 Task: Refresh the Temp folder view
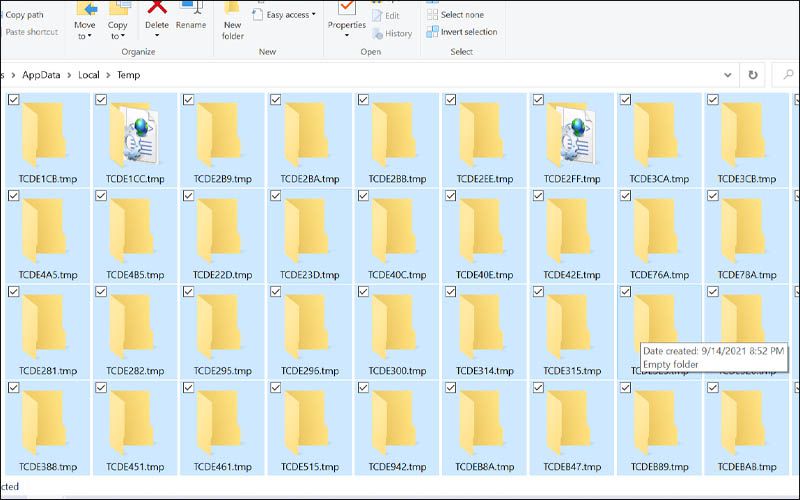pos(753,74)
